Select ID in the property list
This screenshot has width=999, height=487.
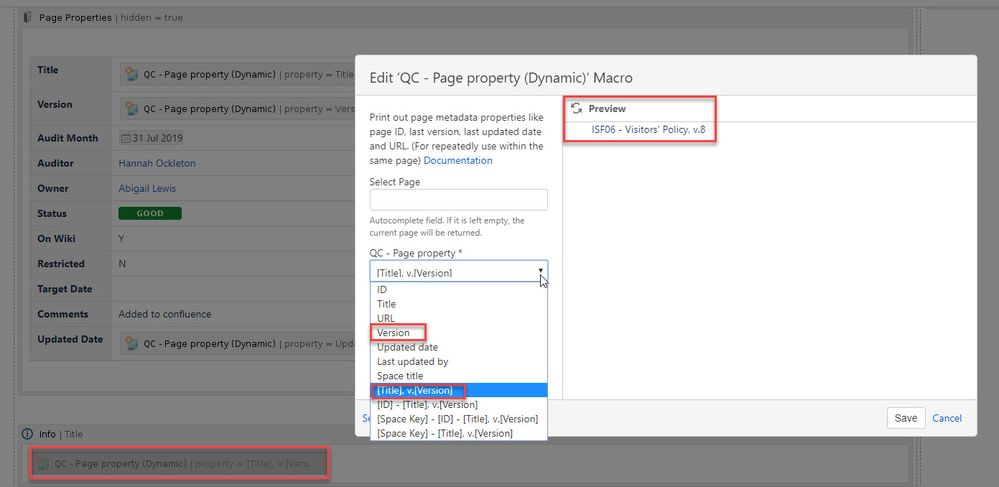[x=459, y=289]
